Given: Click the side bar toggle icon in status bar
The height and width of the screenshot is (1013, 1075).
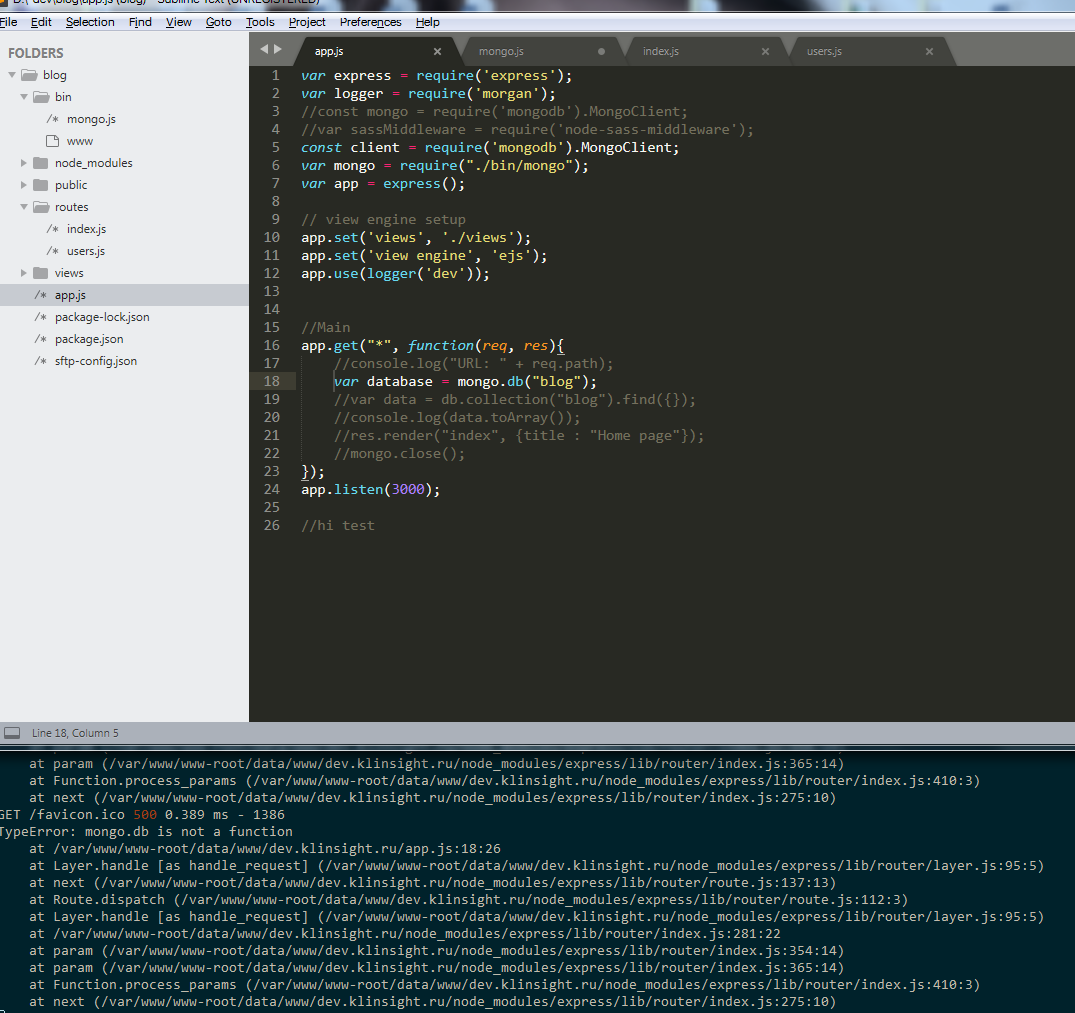Looking at the screenshot, I should [12, 733].
